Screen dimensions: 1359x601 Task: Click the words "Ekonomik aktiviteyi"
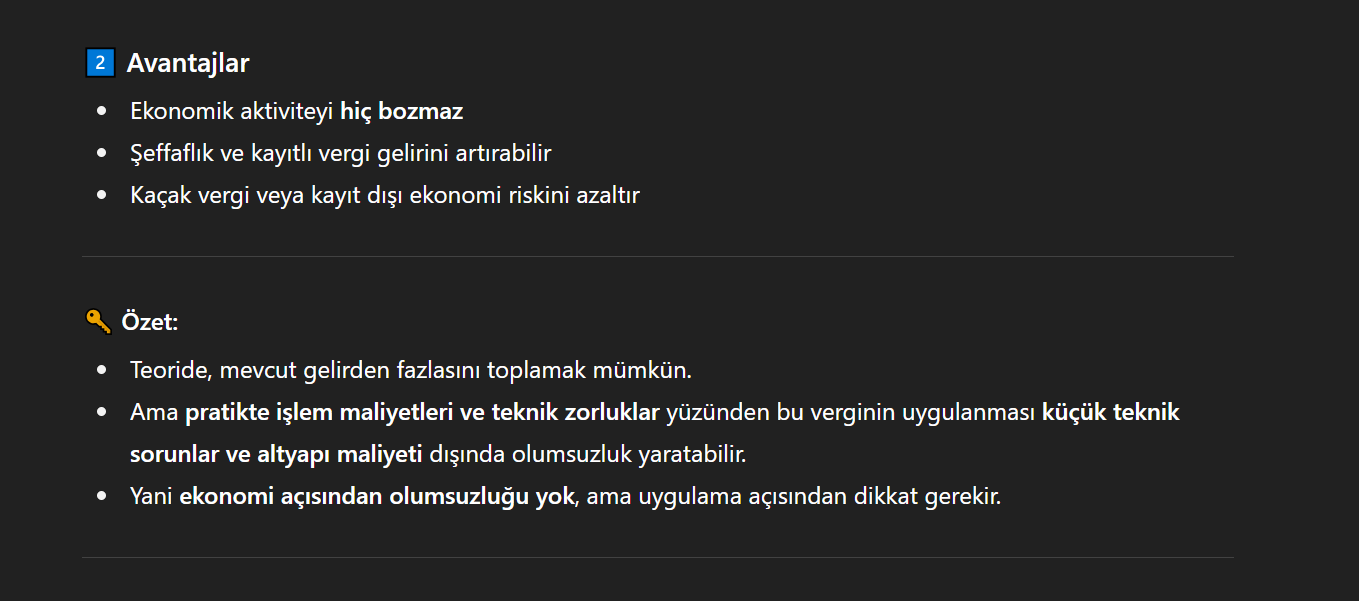tap(231, 111)
